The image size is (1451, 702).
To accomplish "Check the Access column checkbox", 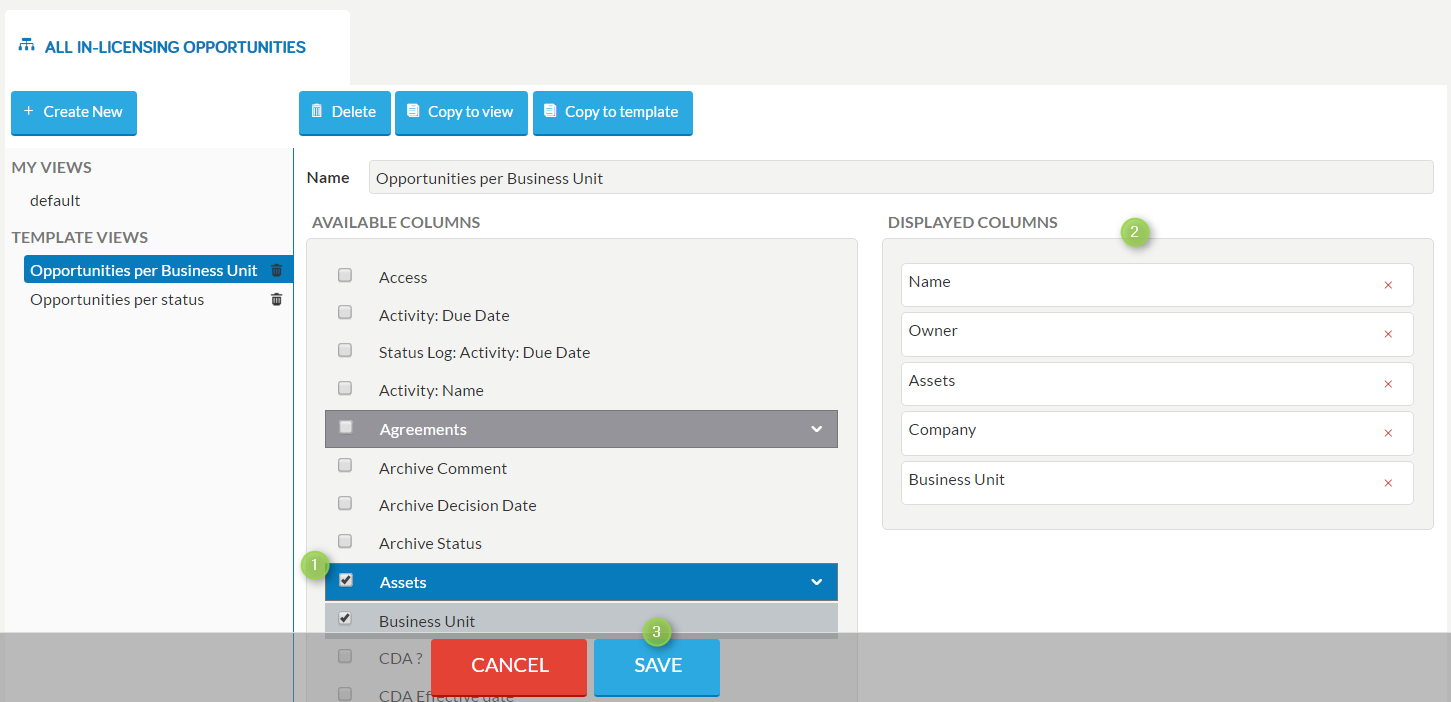I will pos(345,275).
